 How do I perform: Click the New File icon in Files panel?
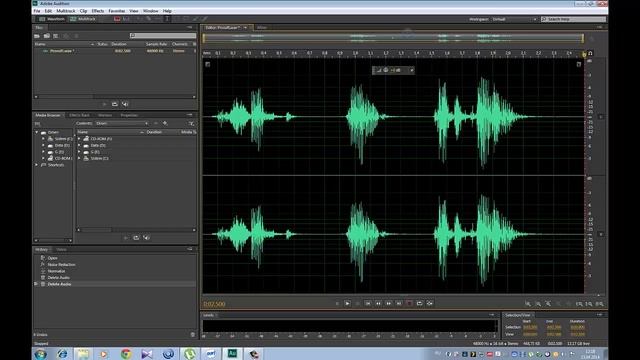[56, 36]
